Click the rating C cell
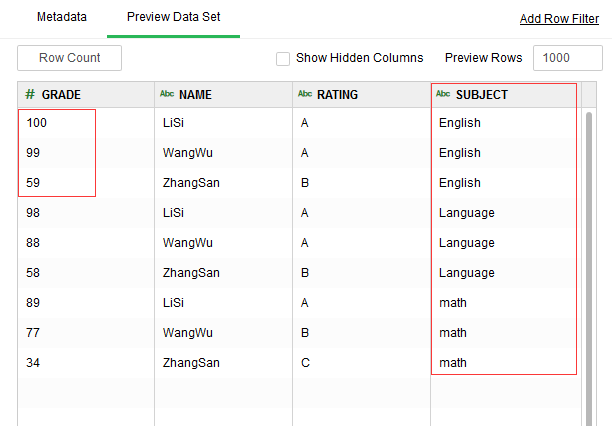Viewport: 612px width, 426px height. click(x=304, y=363)
